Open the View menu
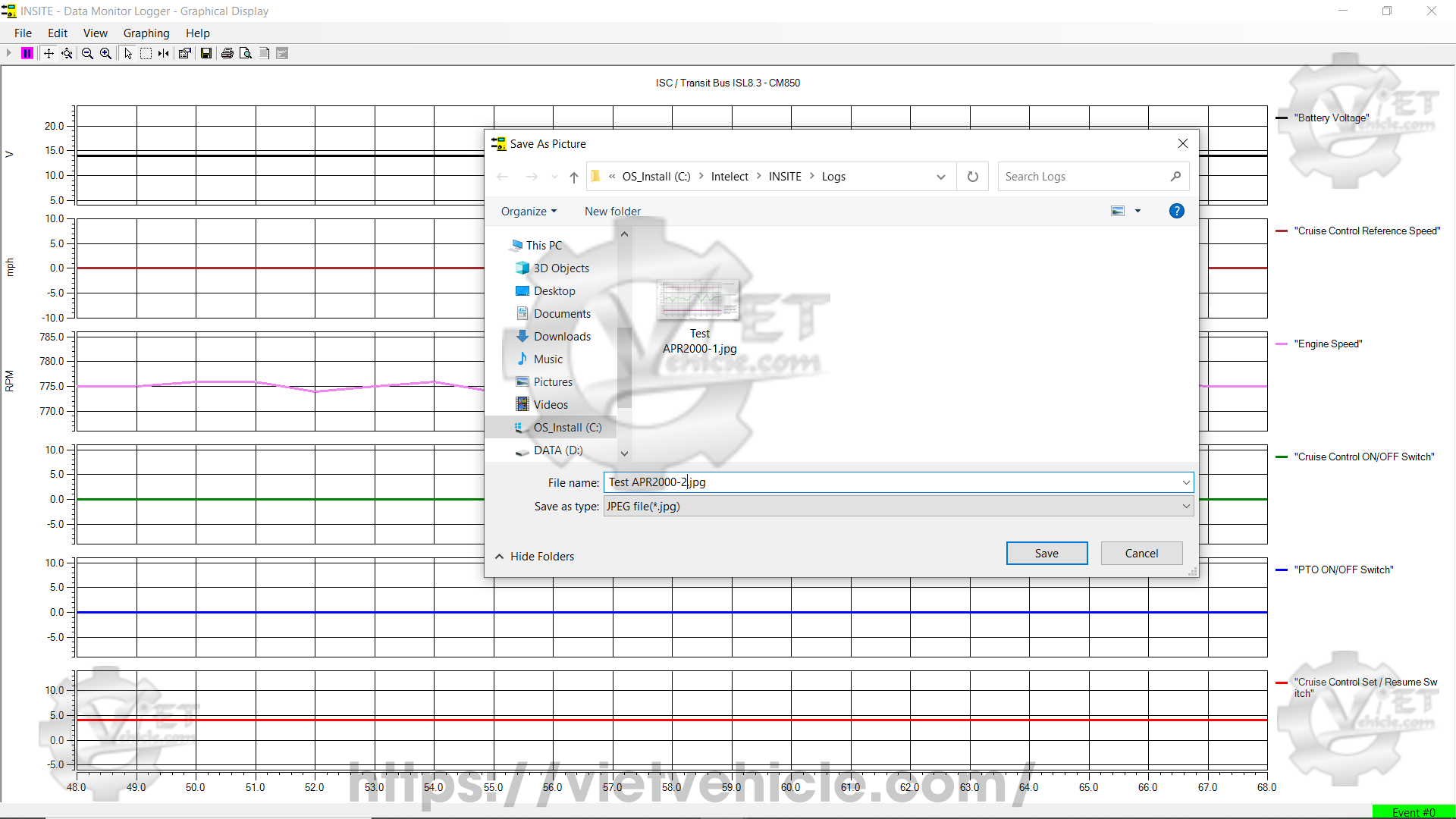This screenshot has width=1456, height=819. 95,33
